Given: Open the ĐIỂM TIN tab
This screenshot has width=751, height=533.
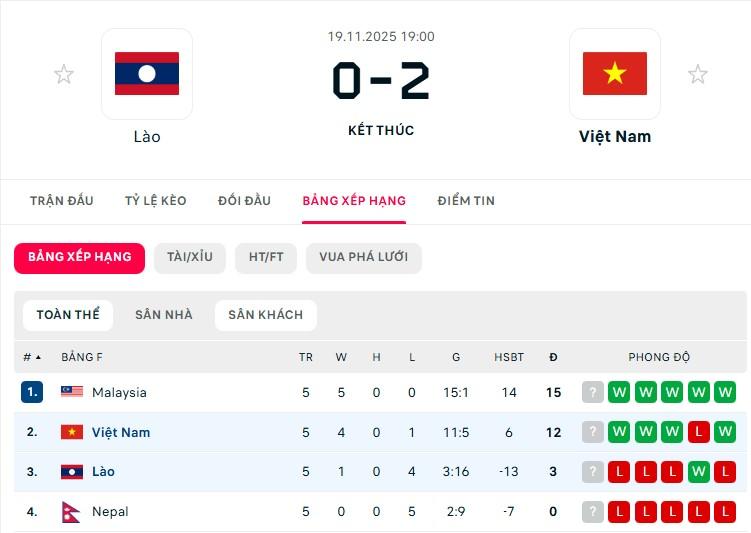Looking at the screenshot, I should pyautogui.click(x=466, y=200).
